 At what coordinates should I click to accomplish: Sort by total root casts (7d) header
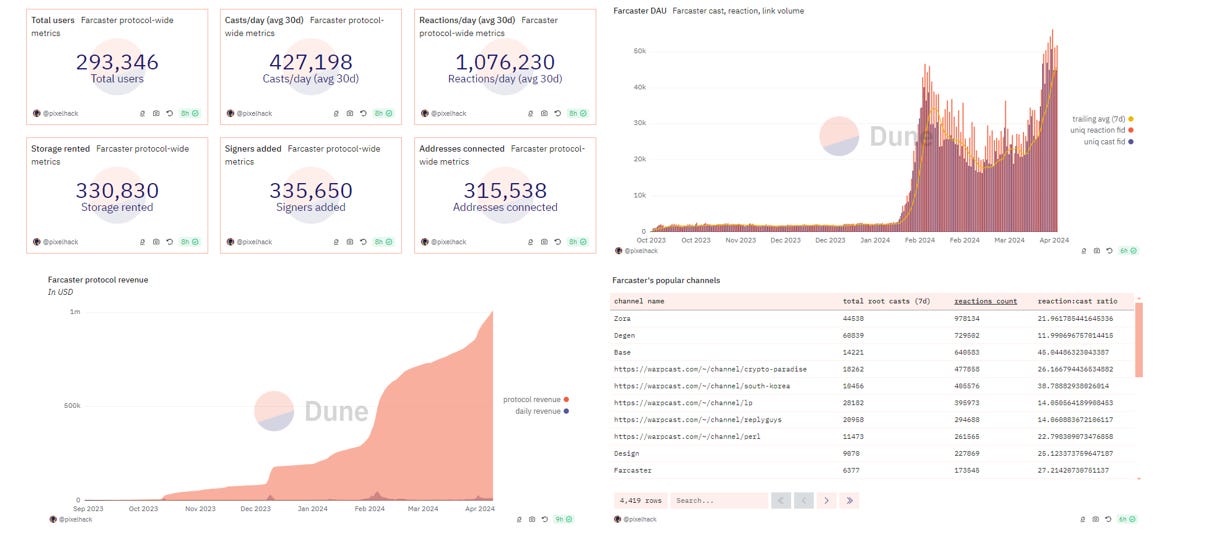(x=881, y=301)
